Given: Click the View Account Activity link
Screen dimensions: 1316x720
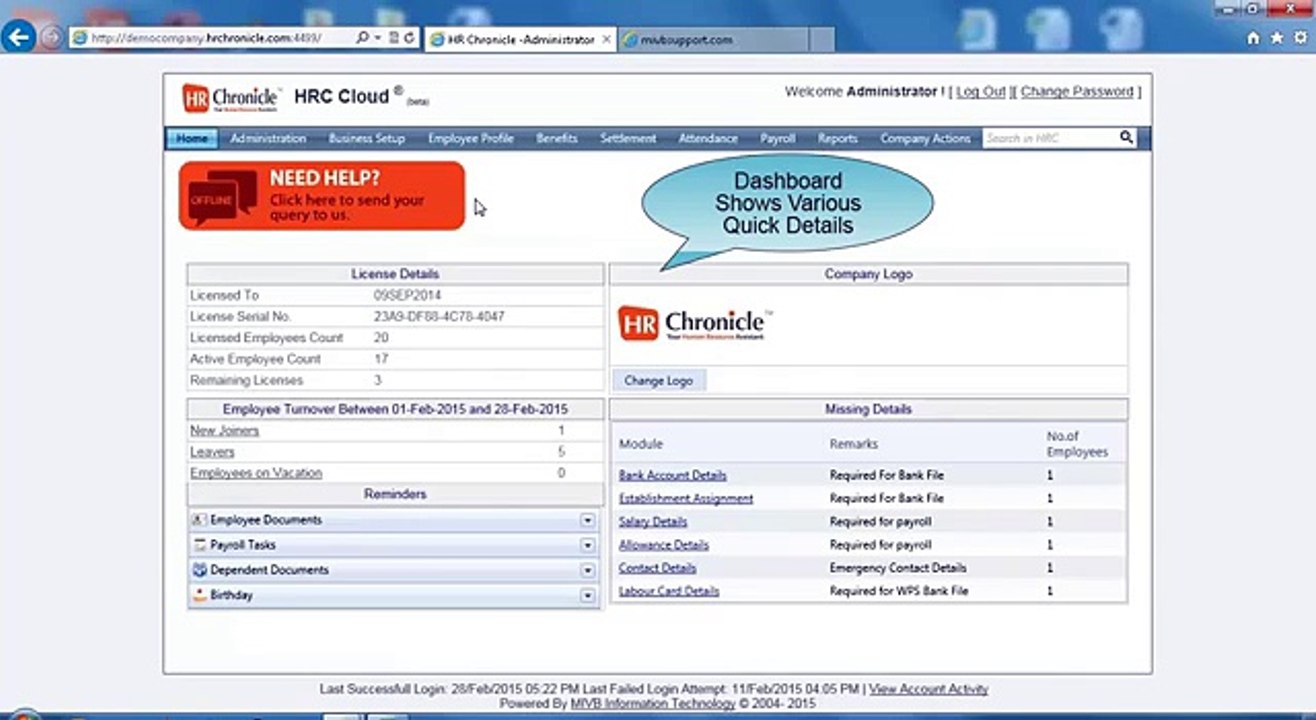Looking at the screenshot, I should click(928, 689).
